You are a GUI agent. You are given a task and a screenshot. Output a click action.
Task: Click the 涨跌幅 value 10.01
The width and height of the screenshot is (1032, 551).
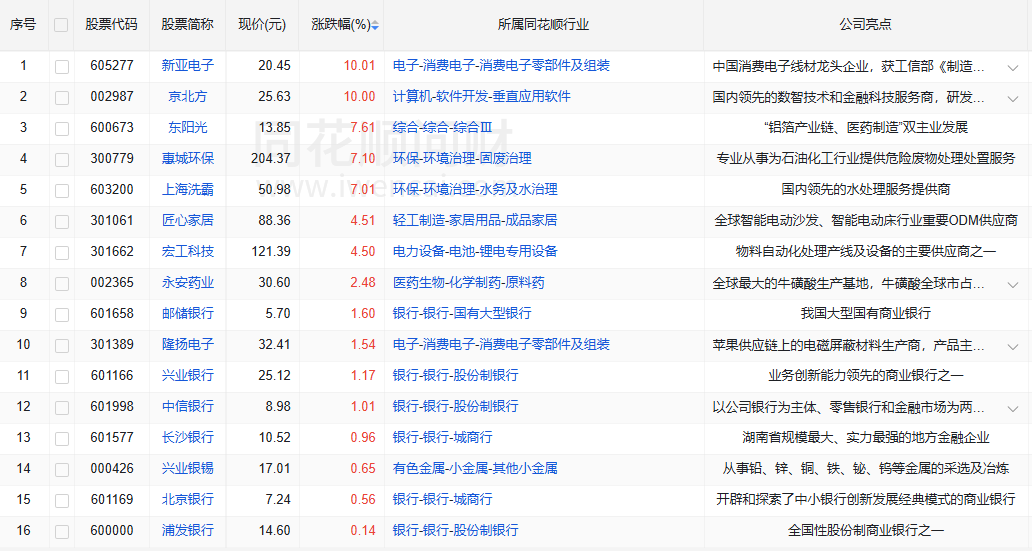coord(359,65)
